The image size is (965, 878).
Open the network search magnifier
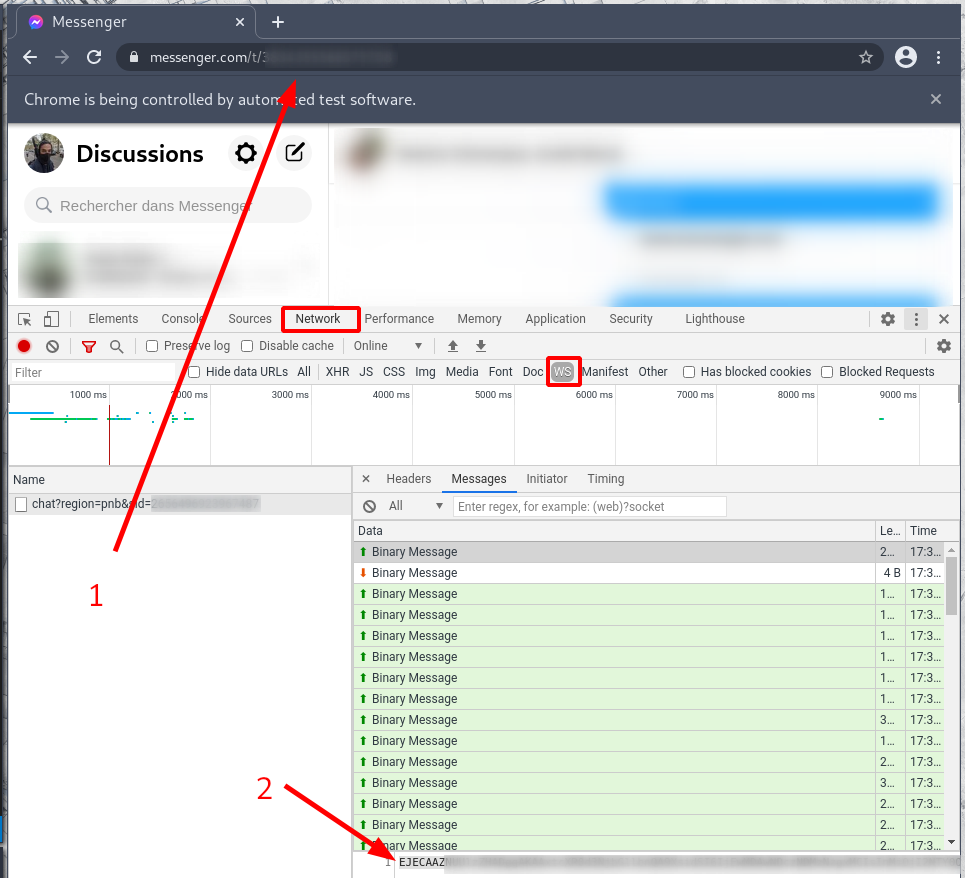[116, 346]
